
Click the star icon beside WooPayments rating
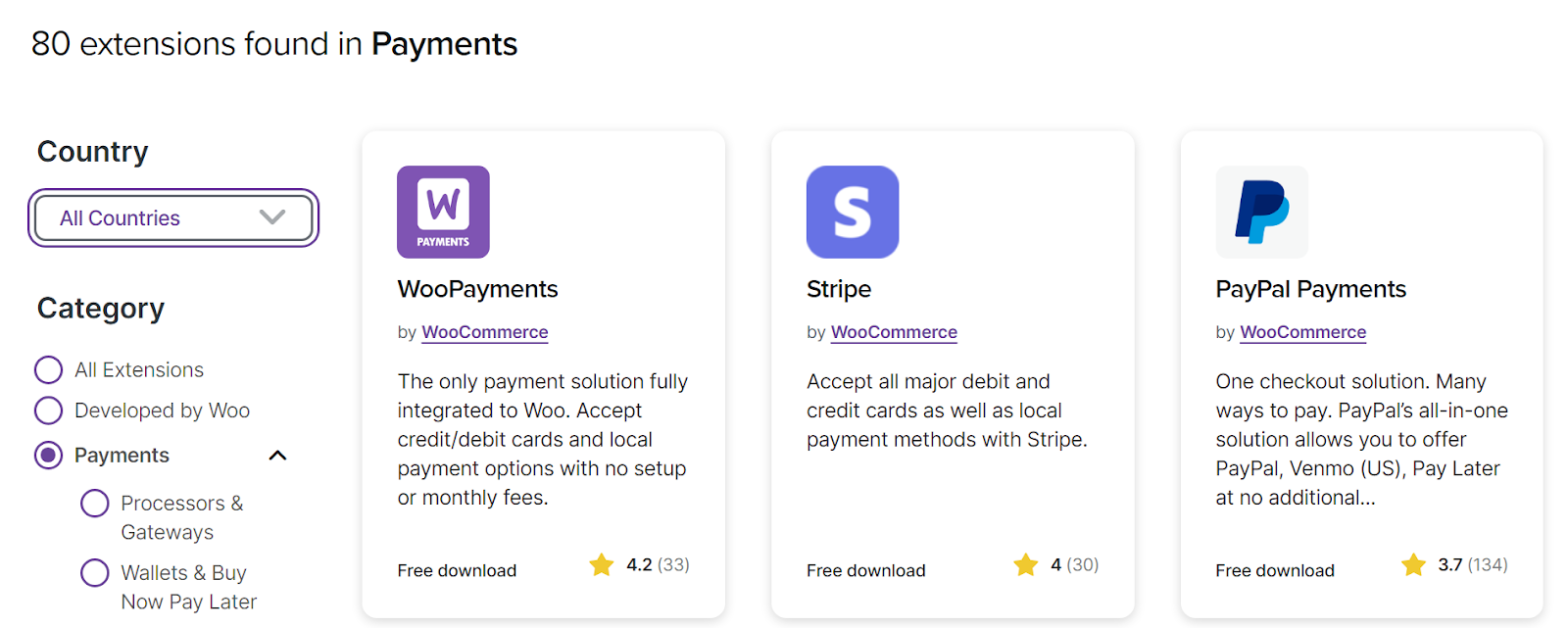603,565
